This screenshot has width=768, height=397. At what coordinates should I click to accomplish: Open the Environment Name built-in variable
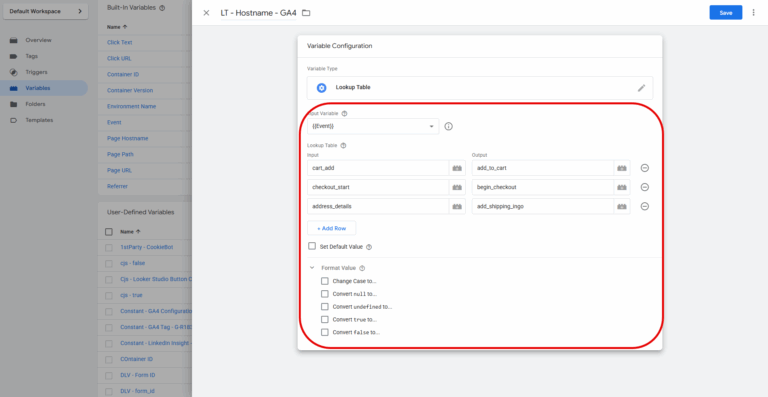click(131, 106)
